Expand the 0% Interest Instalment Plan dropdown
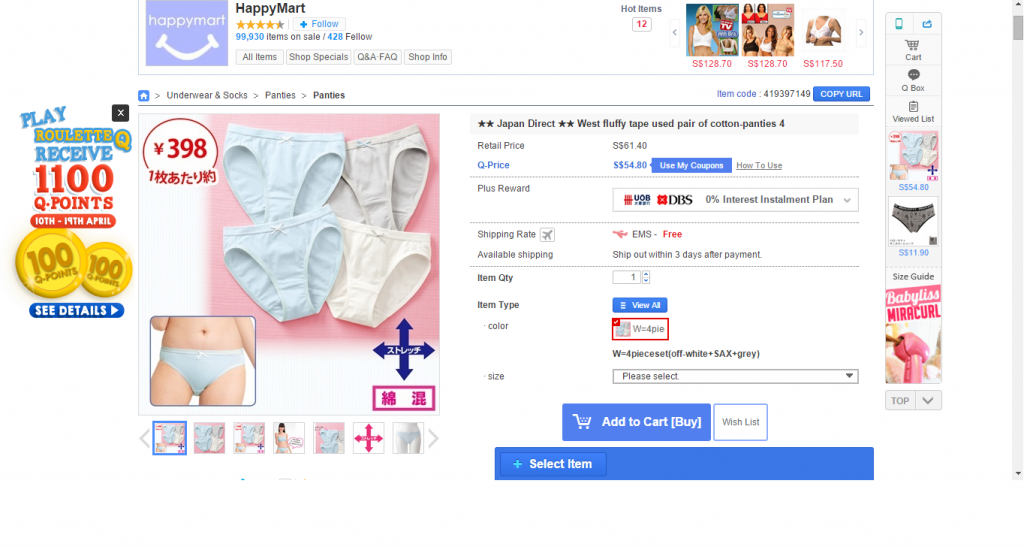Screen dimensions: 1024x547 pyautogui.click(x=848, y=200)
